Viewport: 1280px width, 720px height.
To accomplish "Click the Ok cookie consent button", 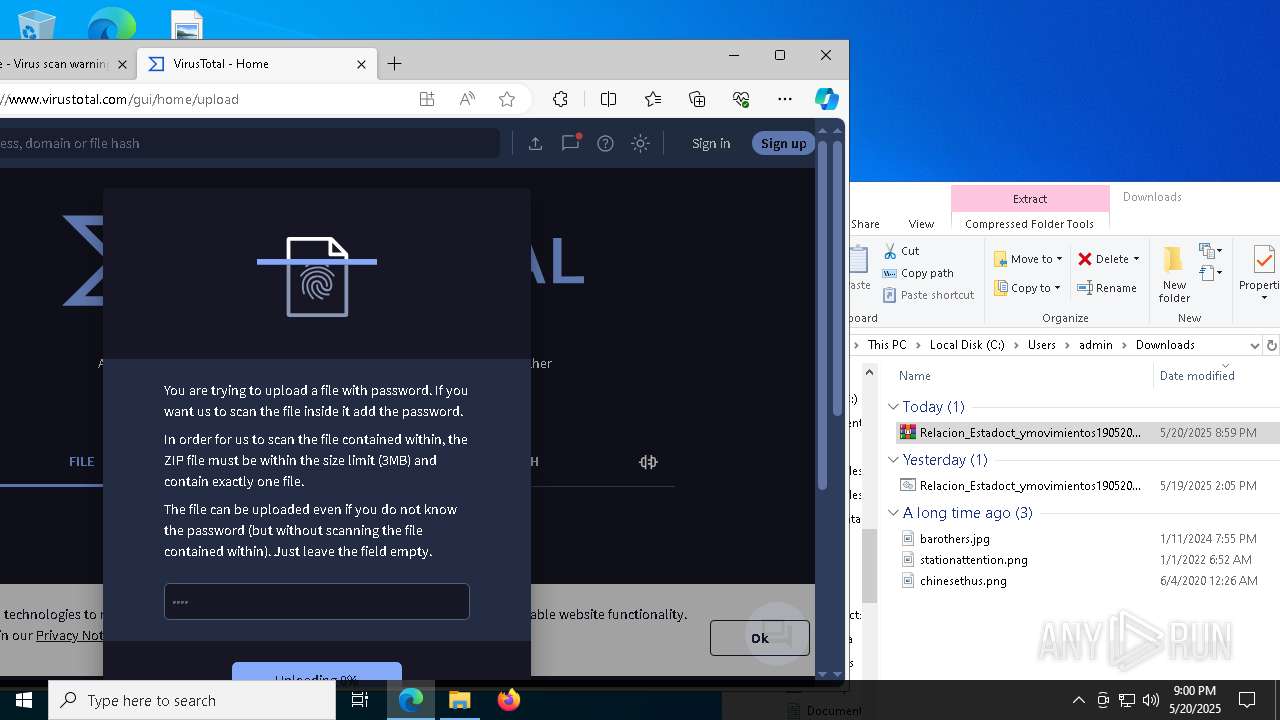I will [760, 638].
